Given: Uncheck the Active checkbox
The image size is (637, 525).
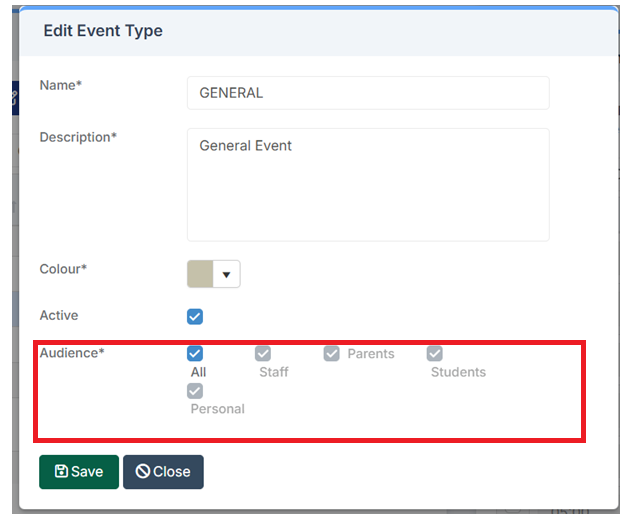Looking at the screenshot, I should coord(195,317).
